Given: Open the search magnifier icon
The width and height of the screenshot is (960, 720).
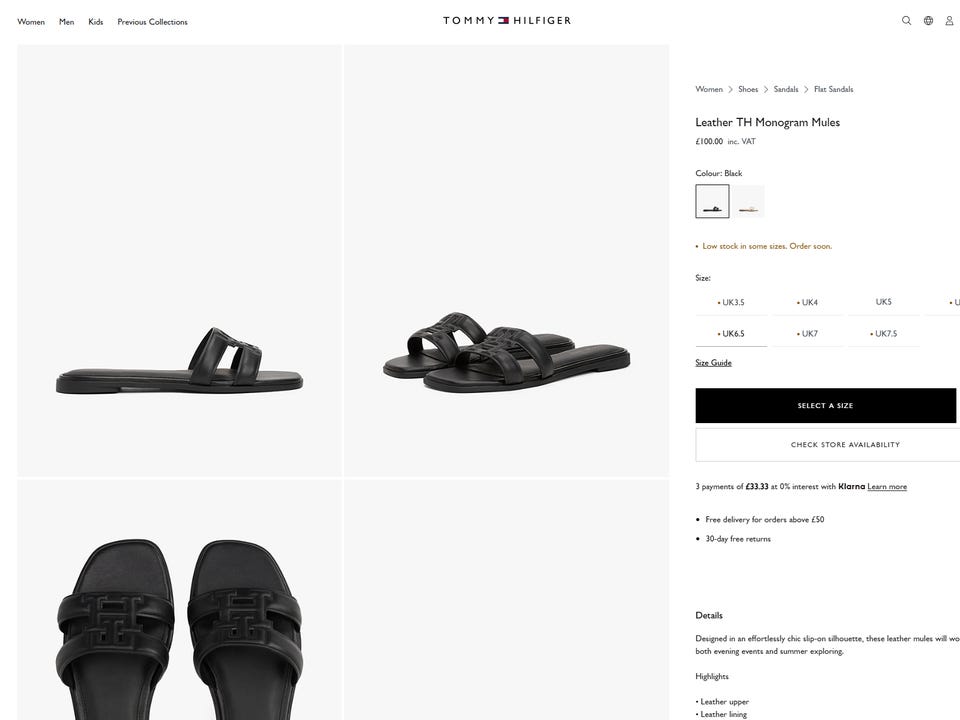Looking at the screenshot, I should 906,21.
